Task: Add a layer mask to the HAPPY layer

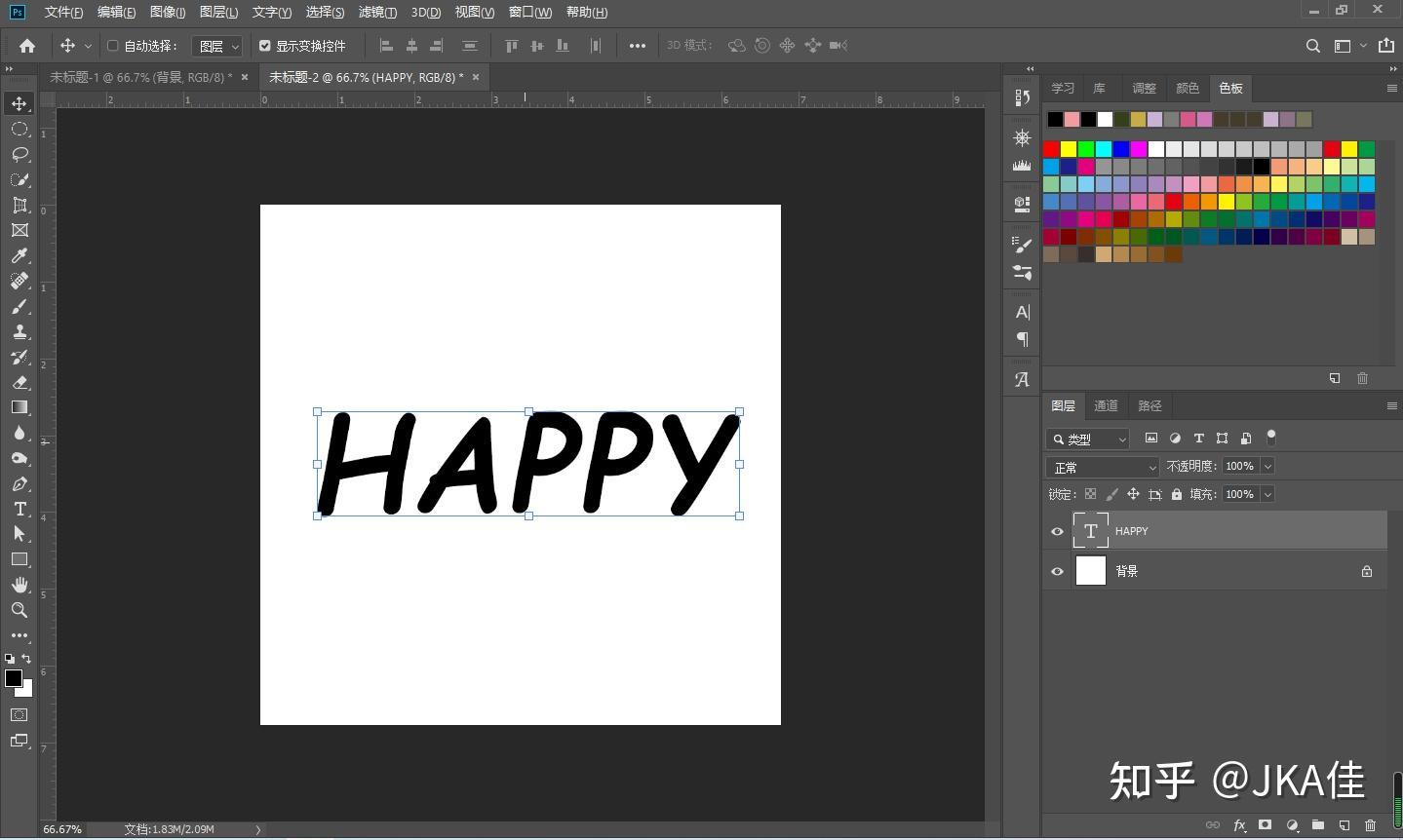Action: click(x=1265, y=825)
